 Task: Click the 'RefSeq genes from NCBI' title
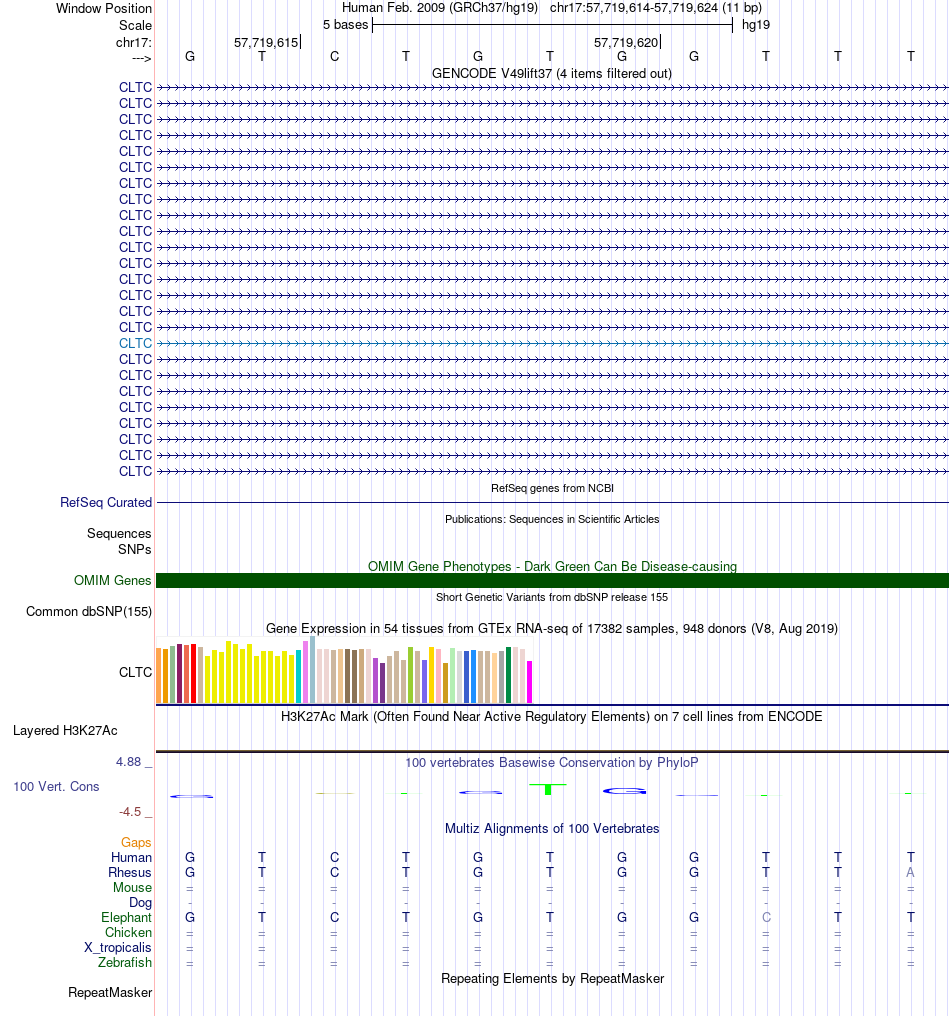click(x=552, y=488)
